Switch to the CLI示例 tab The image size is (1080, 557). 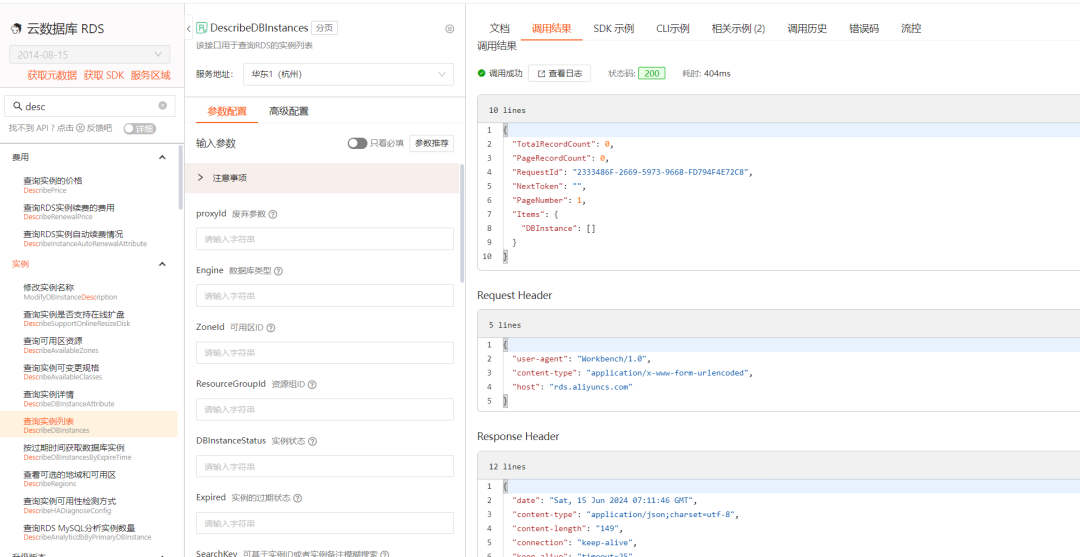pyautogui.click(x=672, y=29)
